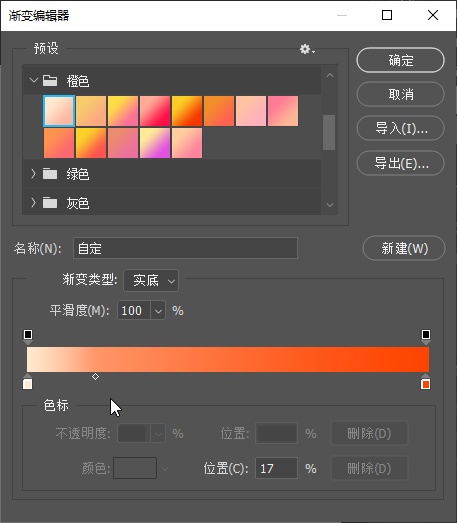Select the yellow-to-pink preset in first row

pos(123,111)
